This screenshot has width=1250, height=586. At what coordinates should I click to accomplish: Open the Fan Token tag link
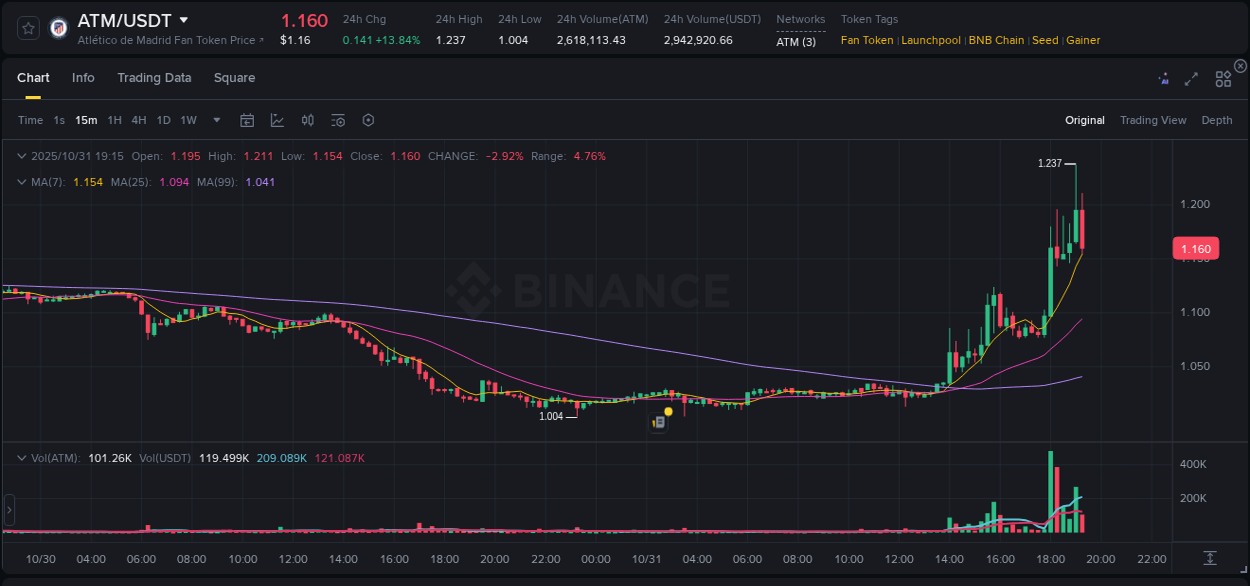(866, 40)
